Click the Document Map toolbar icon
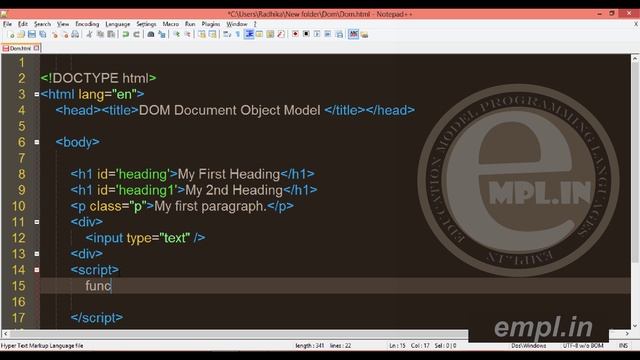Screen dimensions: 640x360 pos(270,35)
